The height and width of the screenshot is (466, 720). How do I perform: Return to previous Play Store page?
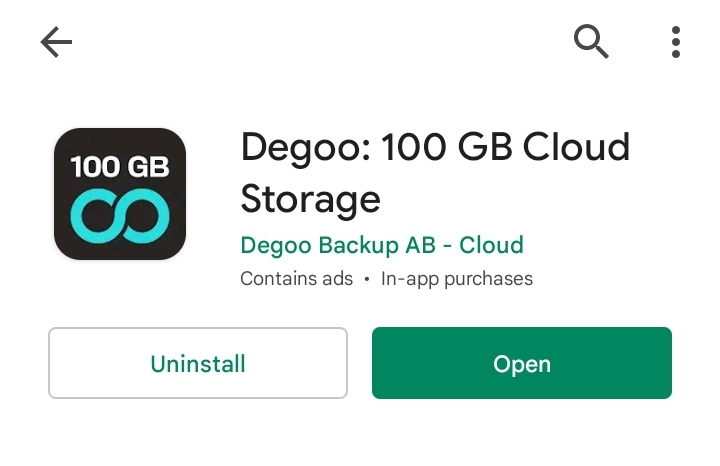click(56, 42)
